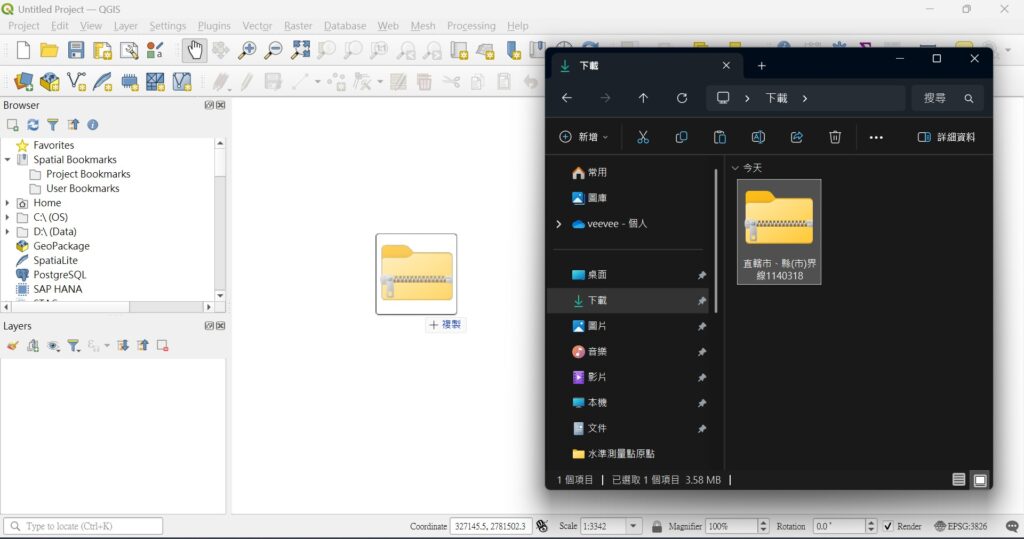Collapse the Spatial Bookmarks tree node
Screen dimensions: 1024x539
pos(7,159)
